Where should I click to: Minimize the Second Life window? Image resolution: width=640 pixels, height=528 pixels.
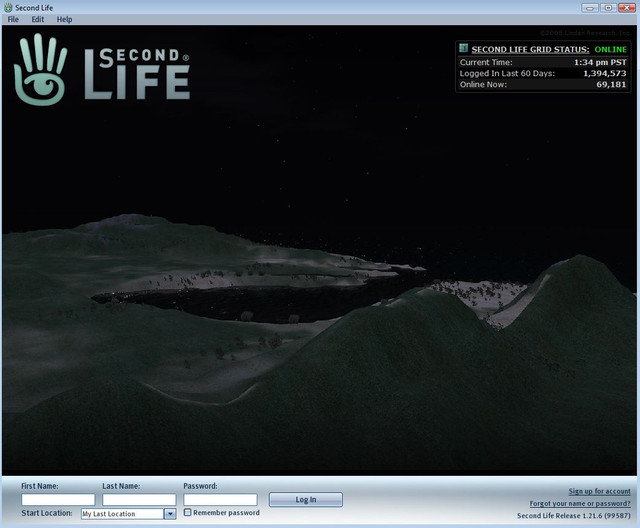590,8
